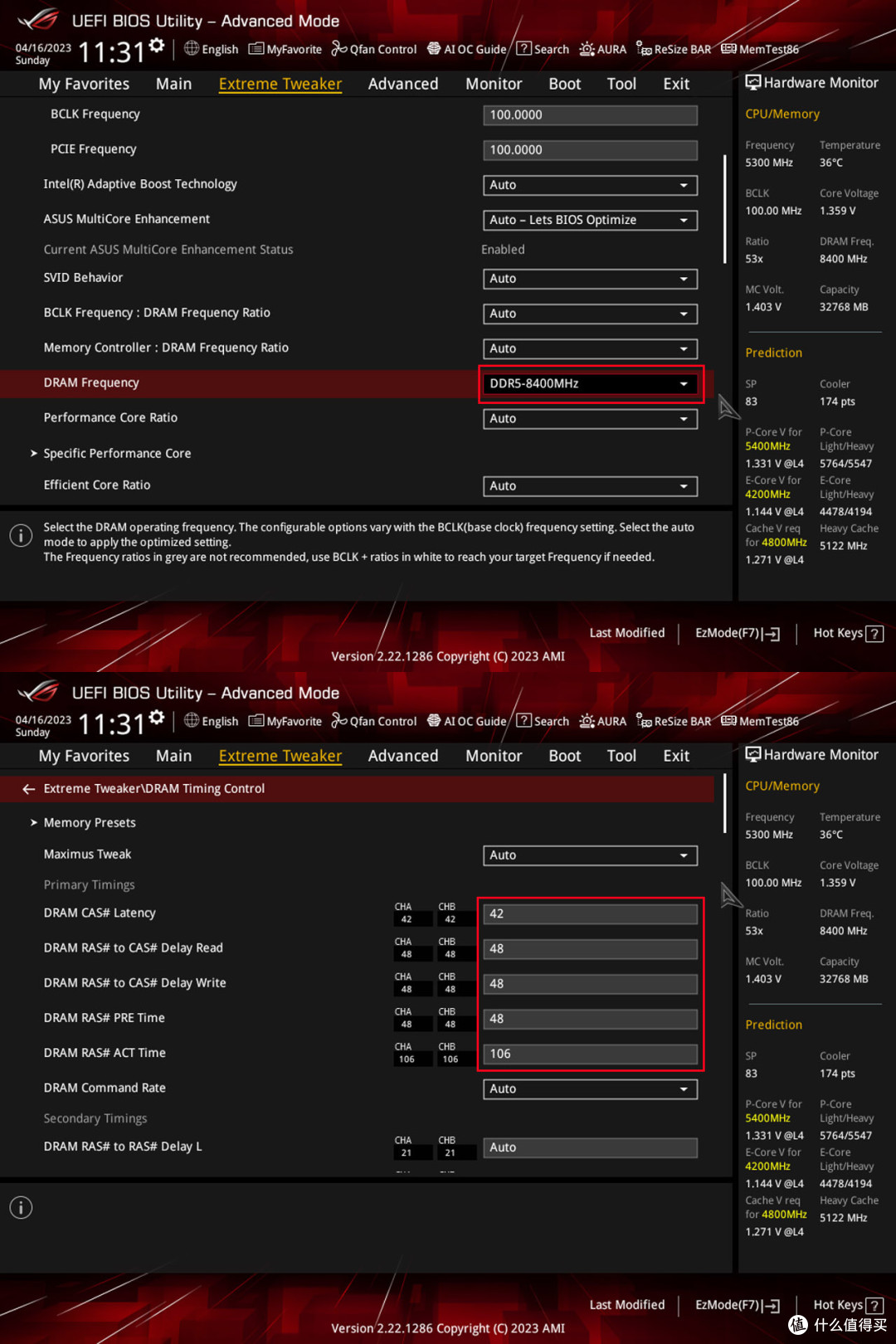Click DRAM RAS# PRE Time field
896x1344 pixels.
[x=590, y=1019]
